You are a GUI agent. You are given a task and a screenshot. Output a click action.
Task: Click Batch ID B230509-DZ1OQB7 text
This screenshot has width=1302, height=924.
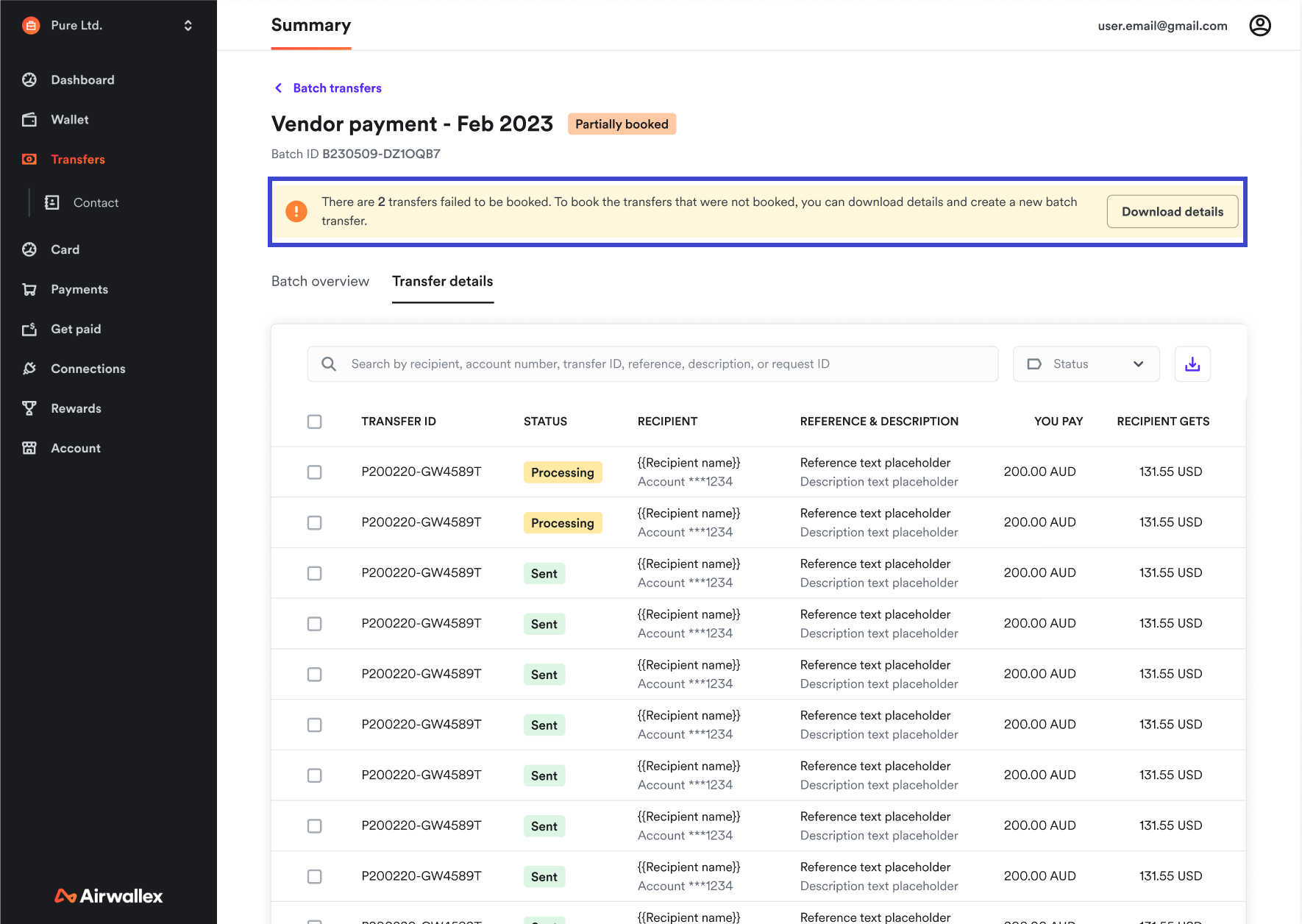coord(356,154)
